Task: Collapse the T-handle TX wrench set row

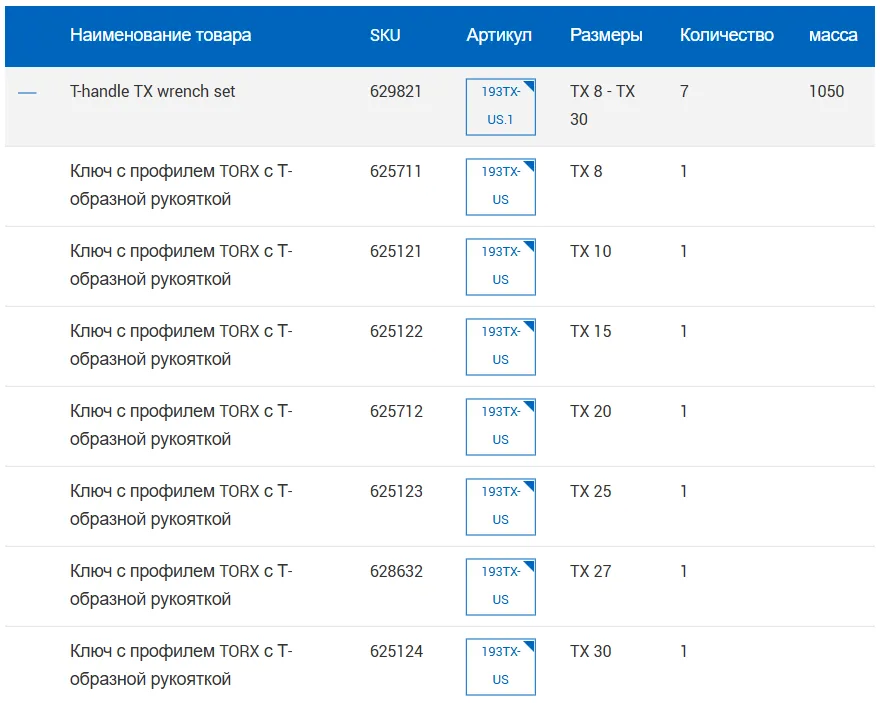Action: [27, 93]
